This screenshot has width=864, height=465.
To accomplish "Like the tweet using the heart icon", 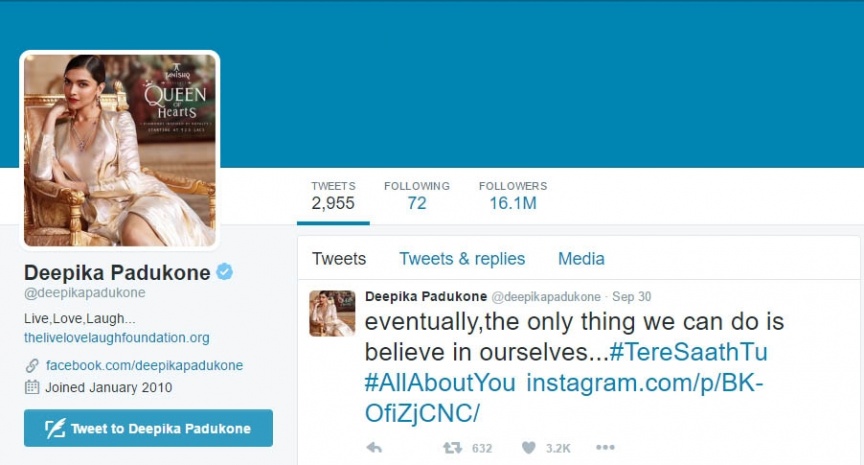I will point(528,448).
